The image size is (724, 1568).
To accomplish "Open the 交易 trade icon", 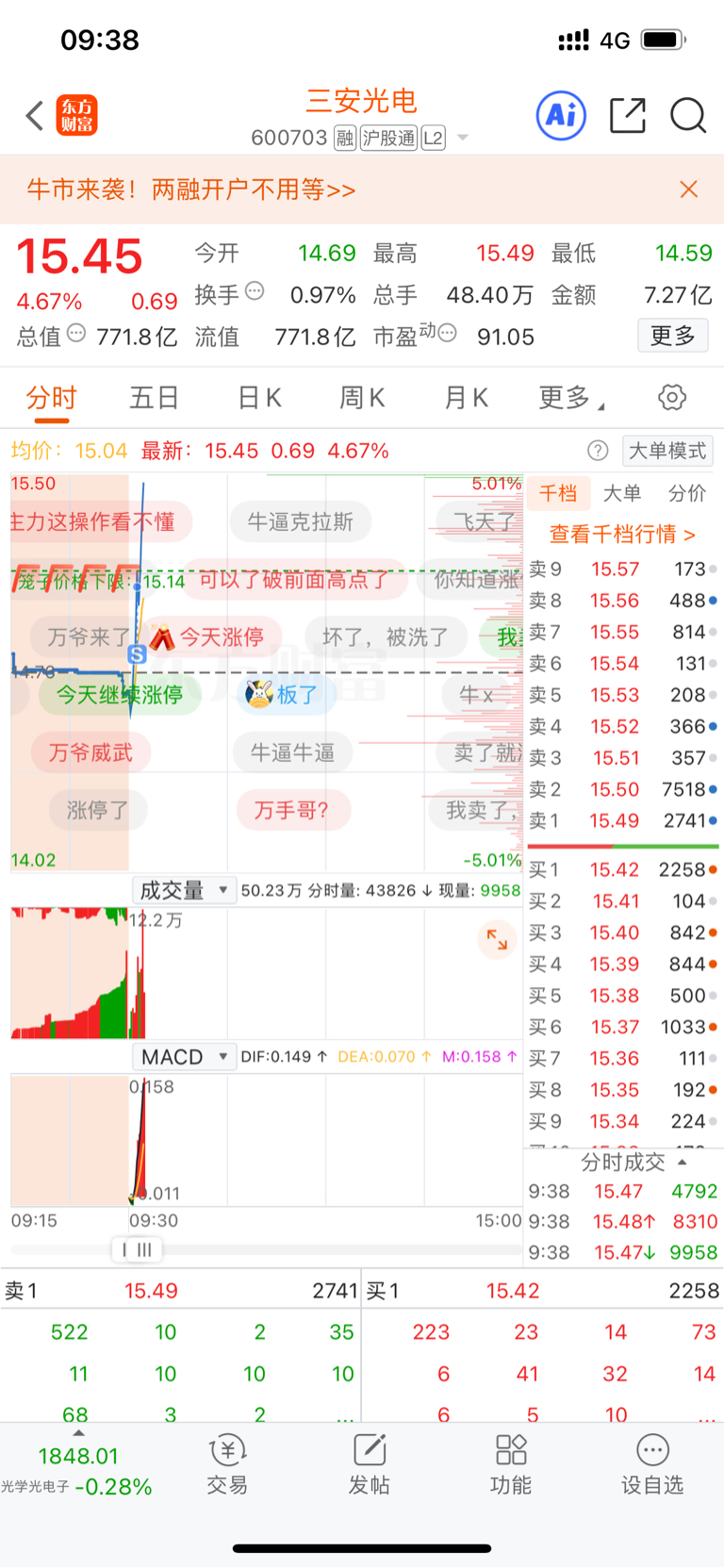I will coord(227,1465).
